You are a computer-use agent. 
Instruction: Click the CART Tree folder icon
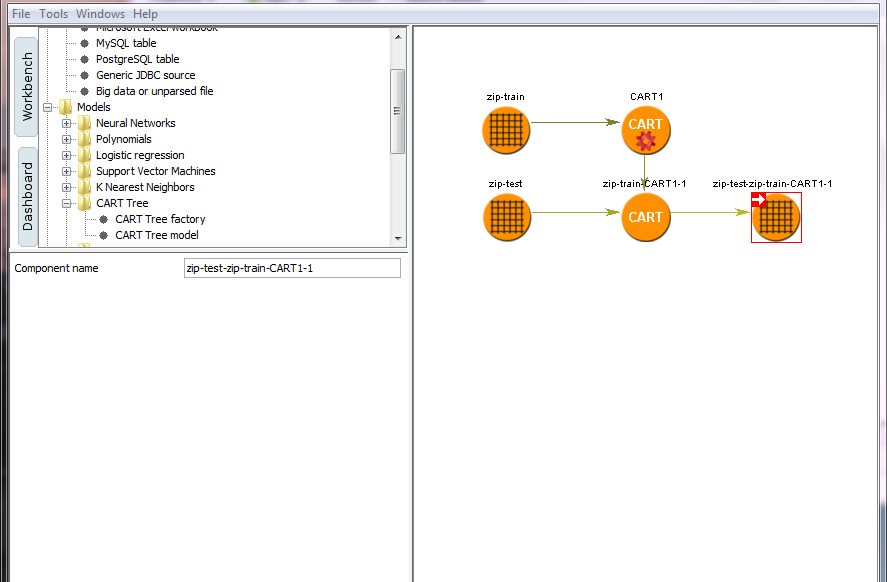85,203
